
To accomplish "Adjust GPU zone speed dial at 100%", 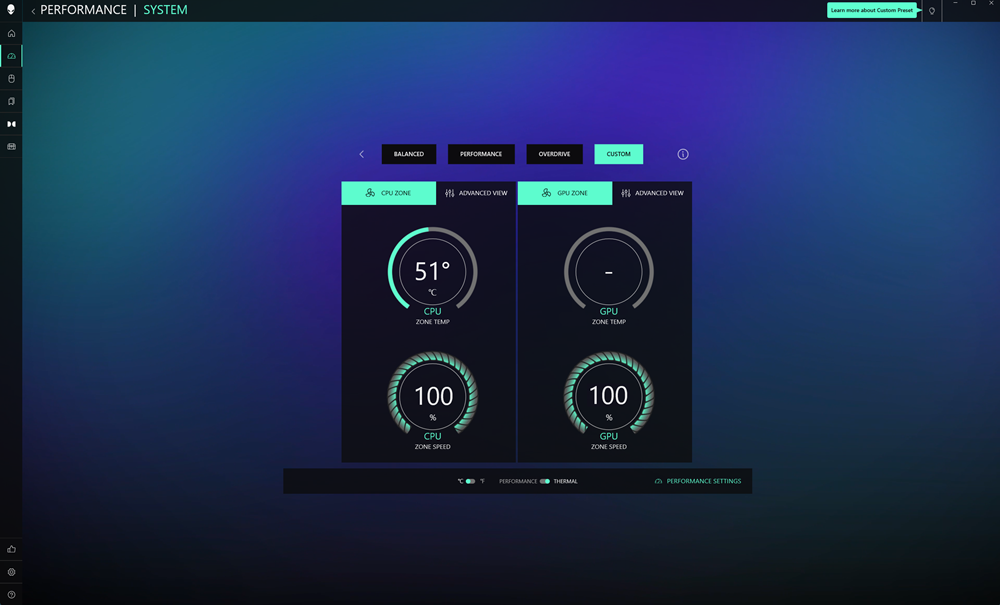I will click(x=608, y=395).
